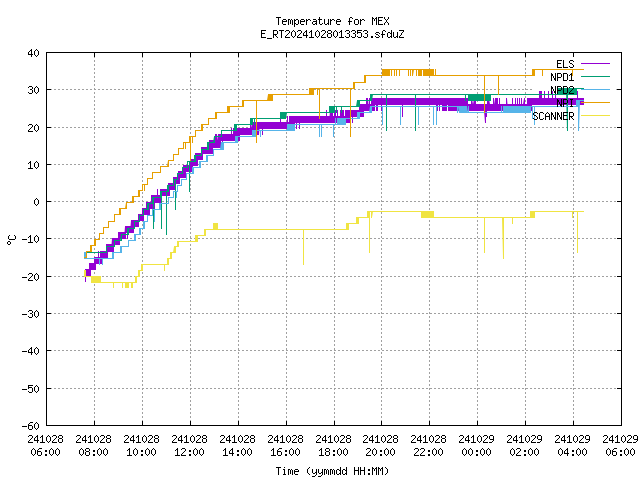Click the 'Time (yymmdd HH:MM)' axis title
This screenshot has height=480, width=640.
332,471
